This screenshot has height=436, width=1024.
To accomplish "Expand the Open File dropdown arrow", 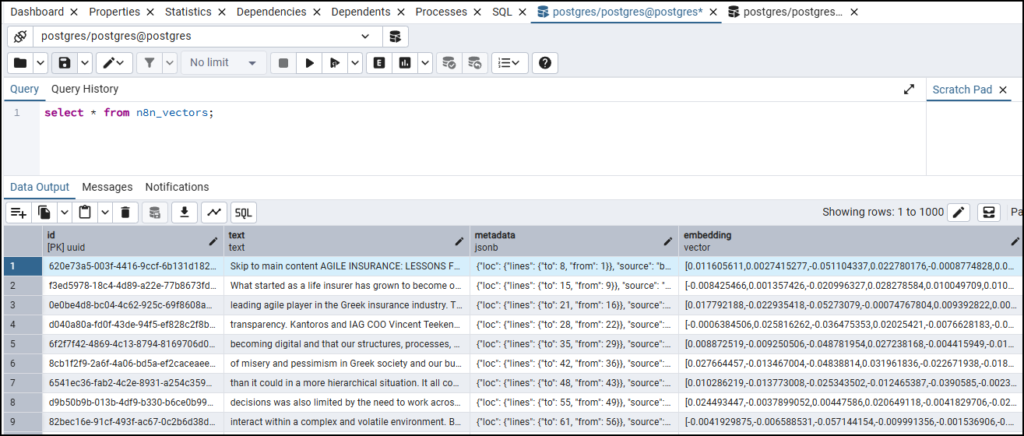I will coord(40,63).
